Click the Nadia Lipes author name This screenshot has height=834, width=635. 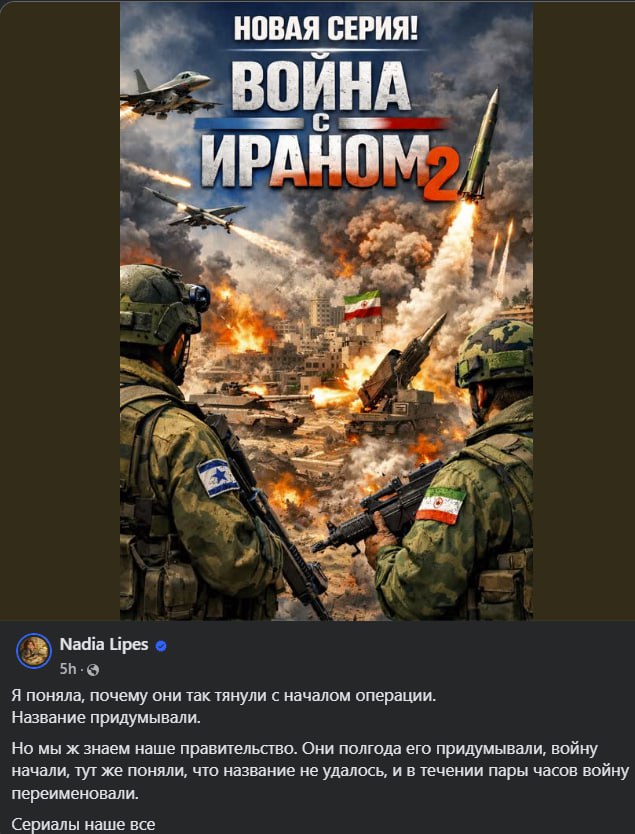pyautogui.click(x=104, y=645)
